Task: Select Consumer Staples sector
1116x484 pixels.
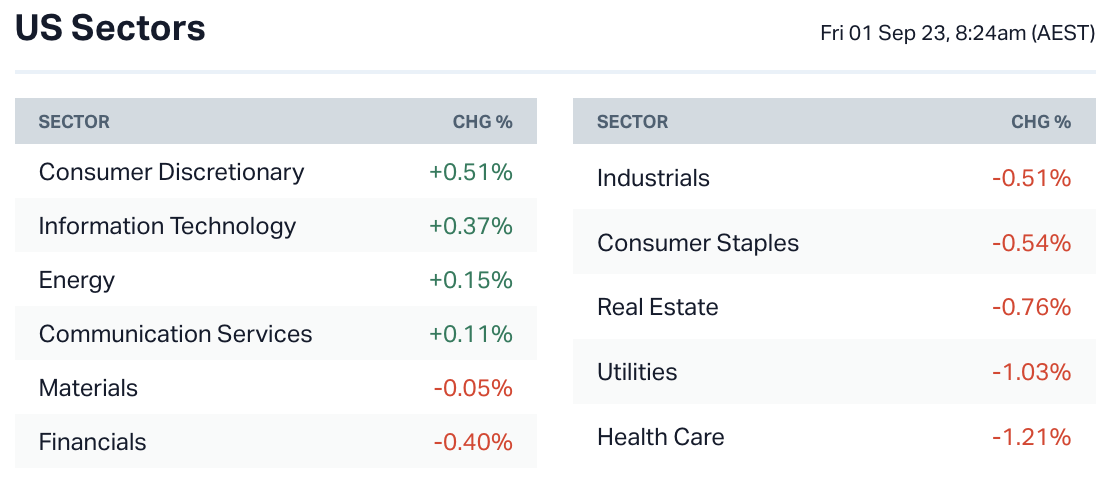Action: click(698, 243)
